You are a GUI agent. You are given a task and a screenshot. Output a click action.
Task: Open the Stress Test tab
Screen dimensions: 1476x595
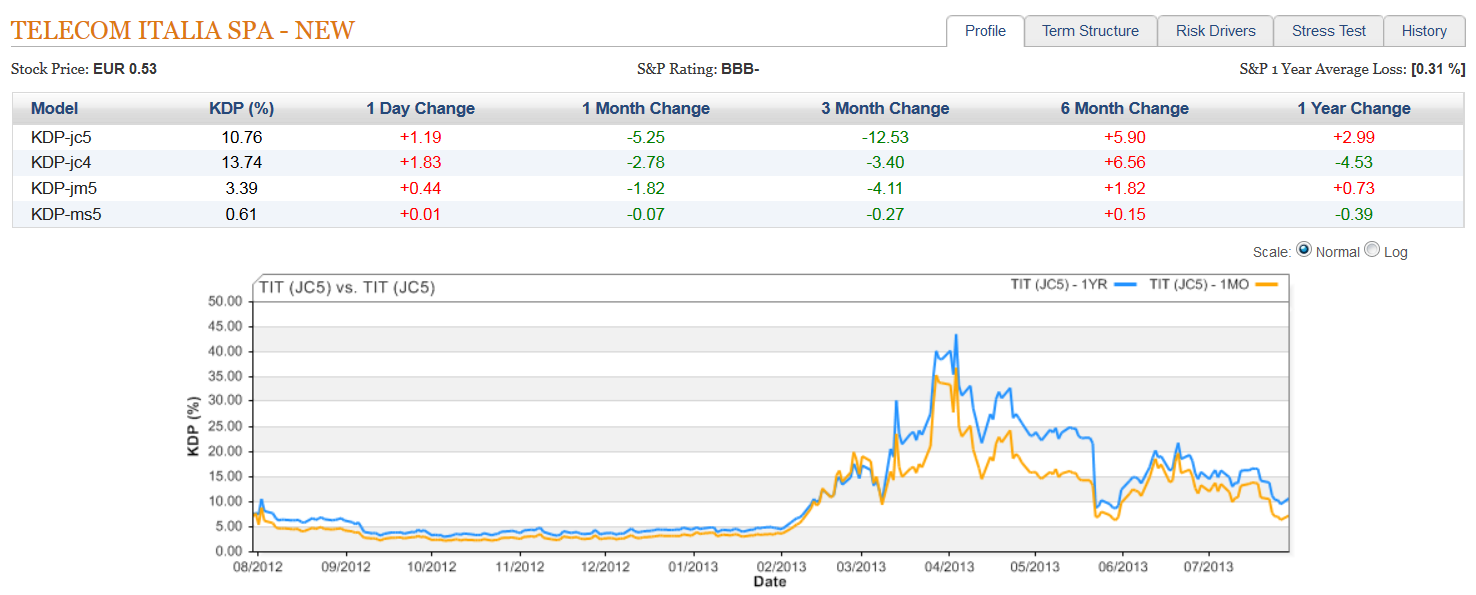[x=1328, y=31]
